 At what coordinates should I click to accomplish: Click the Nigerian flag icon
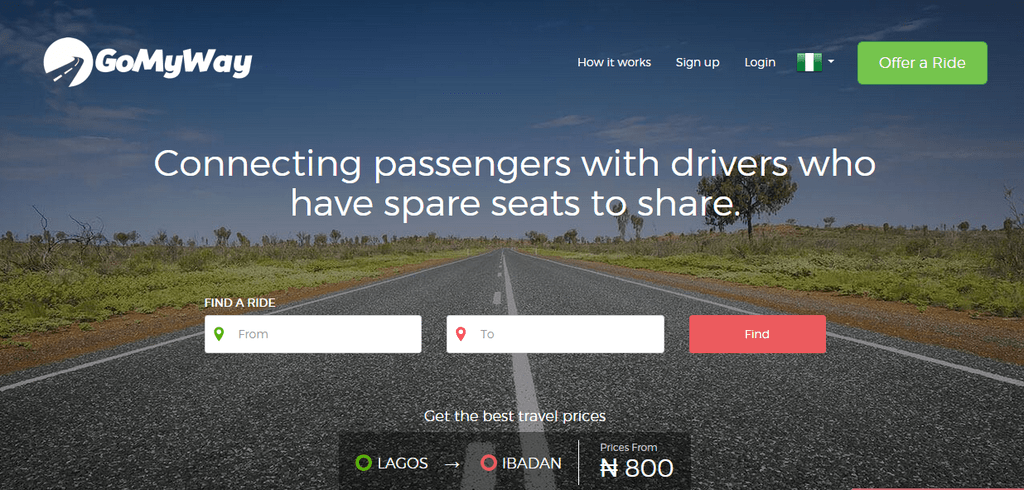(809, 63)
